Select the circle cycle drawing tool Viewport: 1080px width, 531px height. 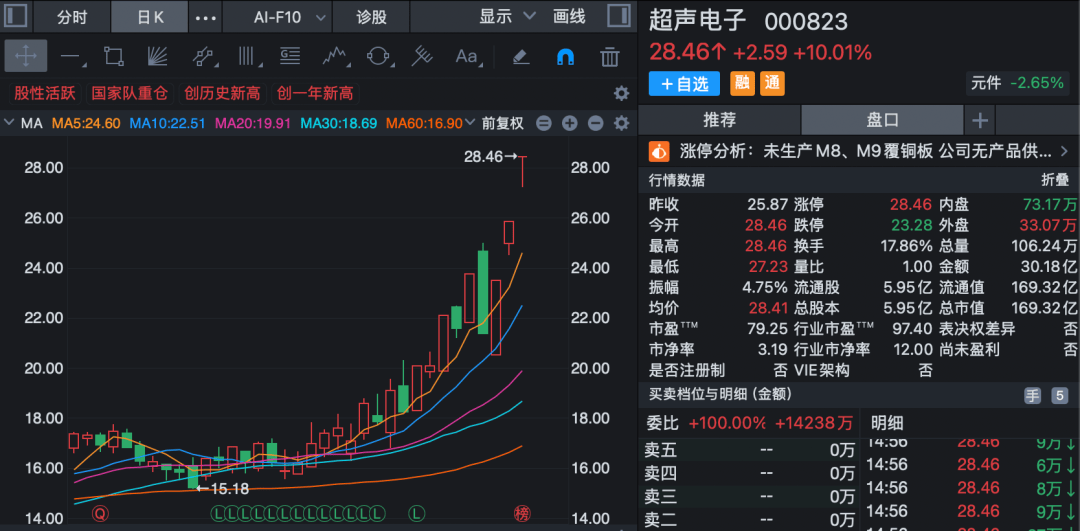tap(378, 56)
